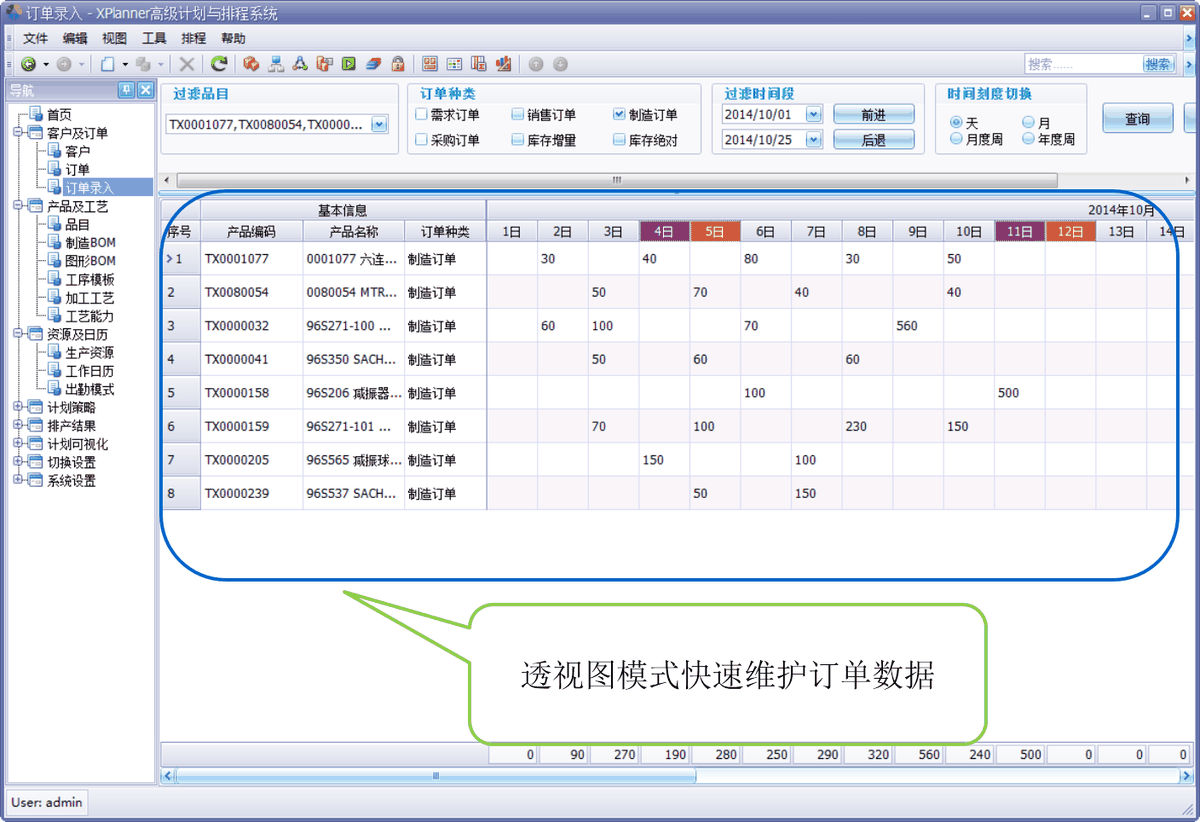Click the filter panel horizontal scrollbar
This screenshot has width=1200, height=822.
(617, 180)
